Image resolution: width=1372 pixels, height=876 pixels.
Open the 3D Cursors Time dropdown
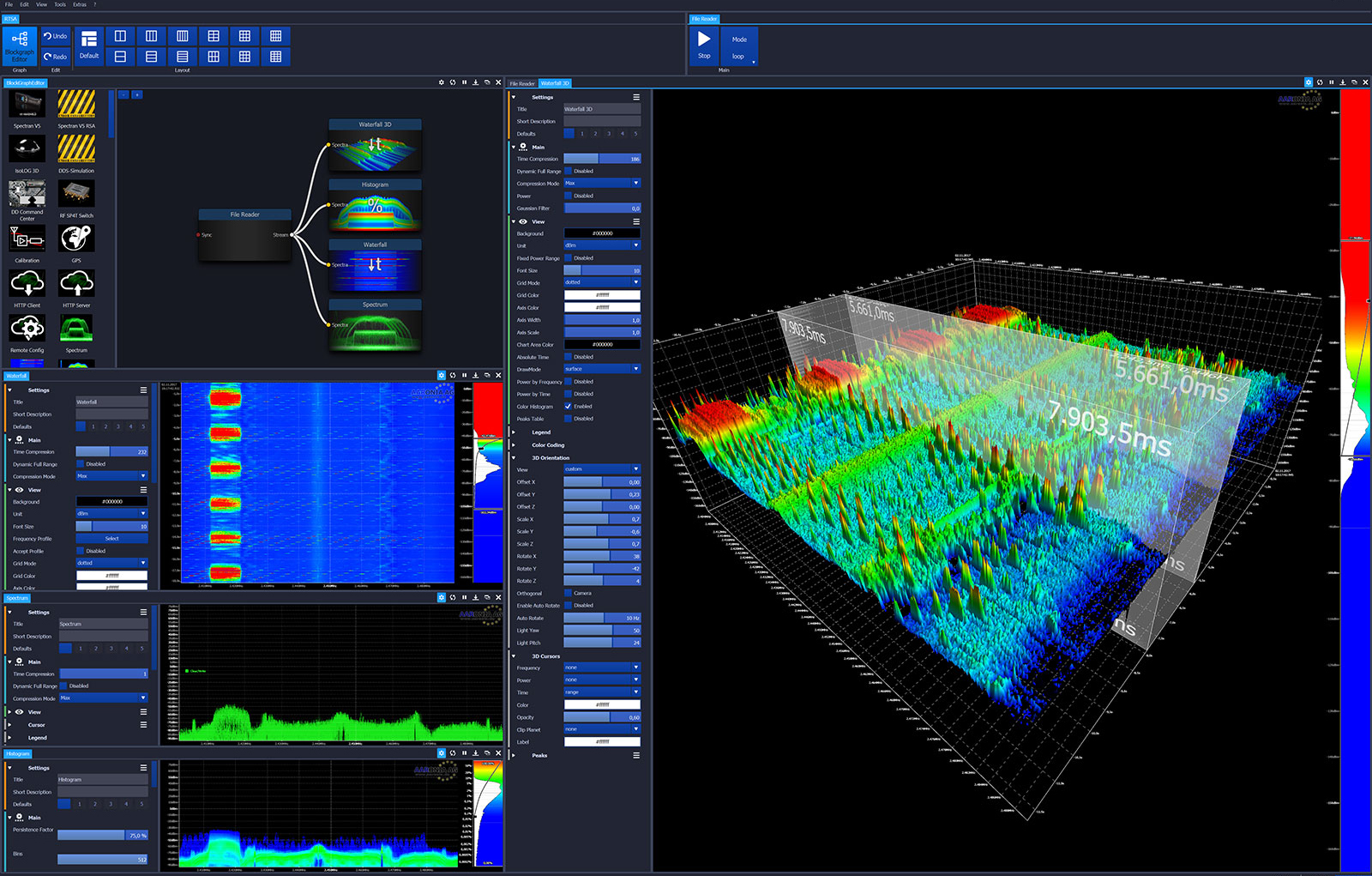[602, 692]
